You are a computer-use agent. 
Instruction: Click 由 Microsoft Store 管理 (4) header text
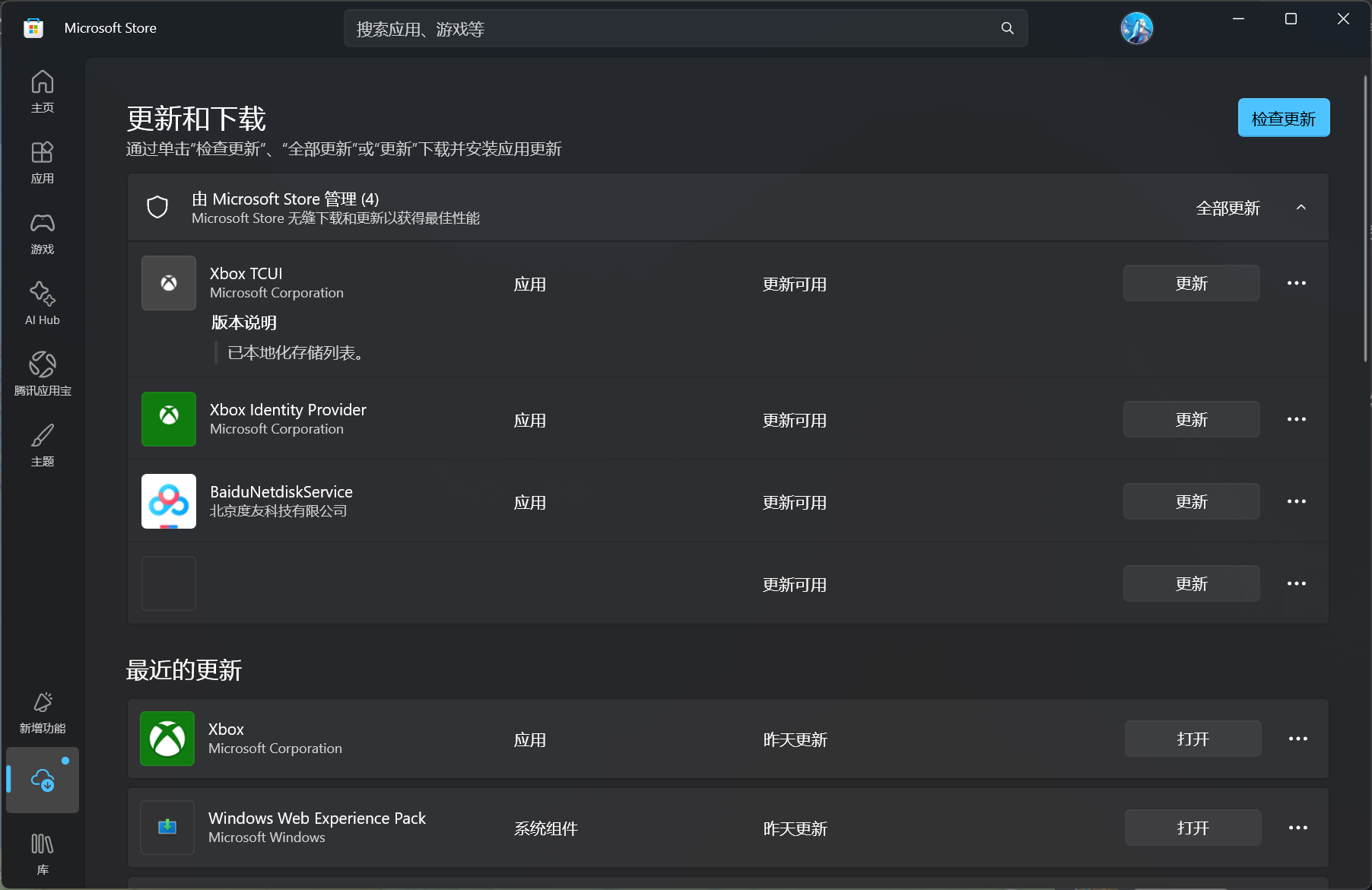tap(285, 199)
